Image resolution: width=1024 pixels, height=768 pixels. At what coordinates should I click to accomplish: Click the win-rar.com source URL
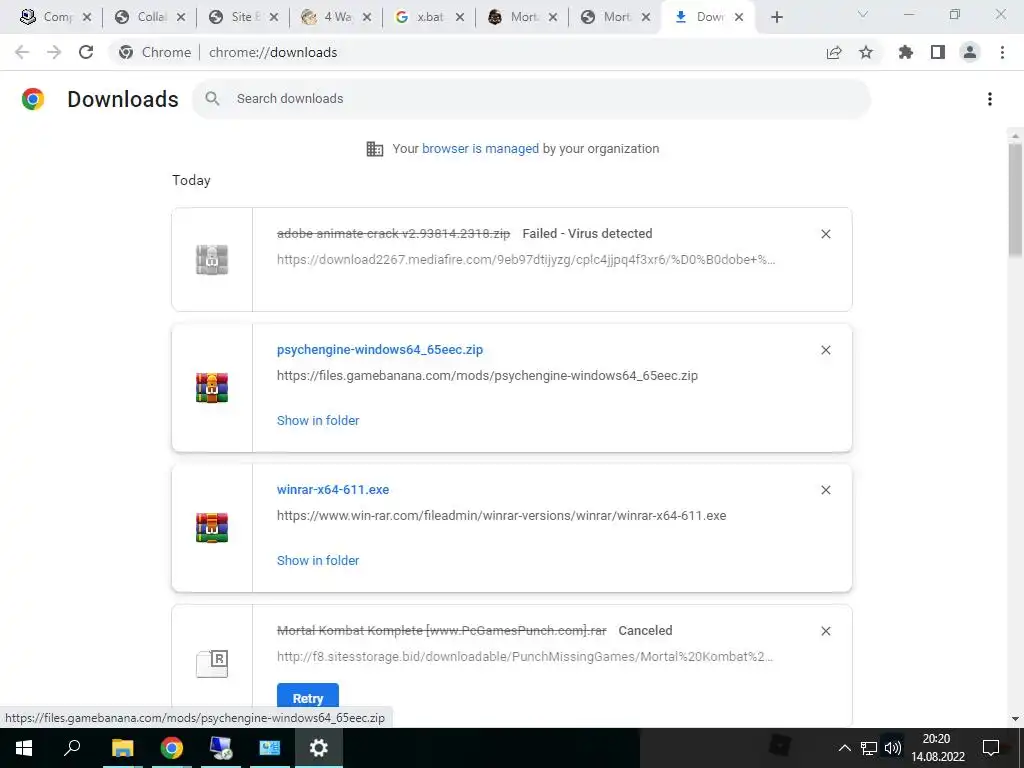[502, 515]
